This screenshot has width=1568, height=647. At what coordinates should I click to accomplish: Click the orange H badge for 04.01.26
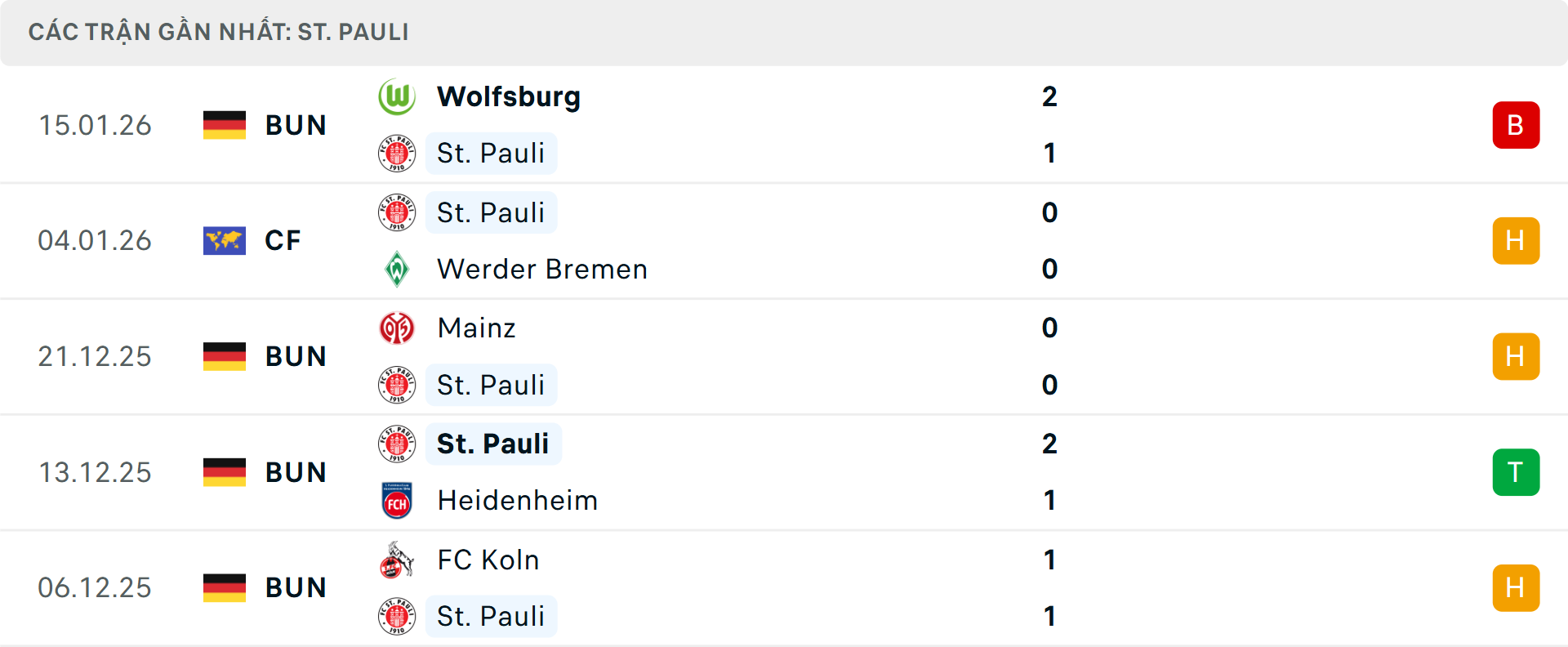coord(1515,241)
